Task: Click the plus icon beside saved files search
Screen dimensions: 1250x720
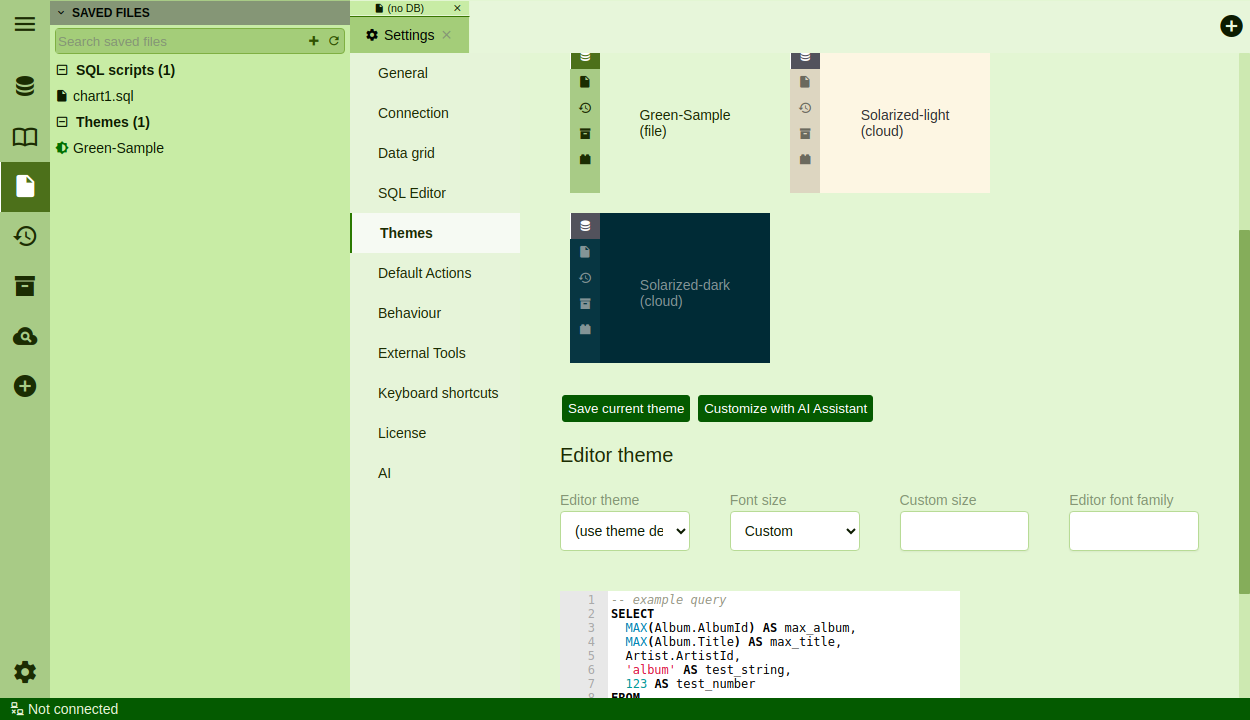Action: click(x=314, y=41)
